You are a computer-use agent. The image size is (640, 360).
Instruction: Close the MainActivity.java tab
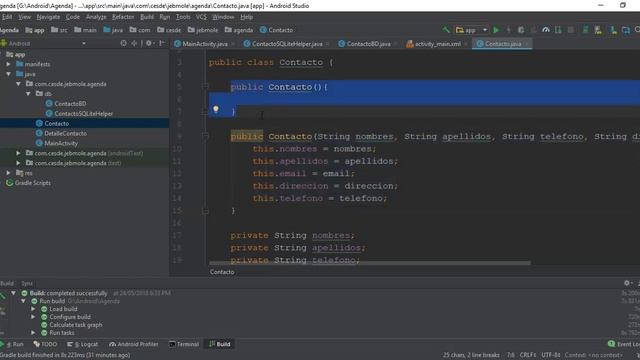click(x=233, y=44)
